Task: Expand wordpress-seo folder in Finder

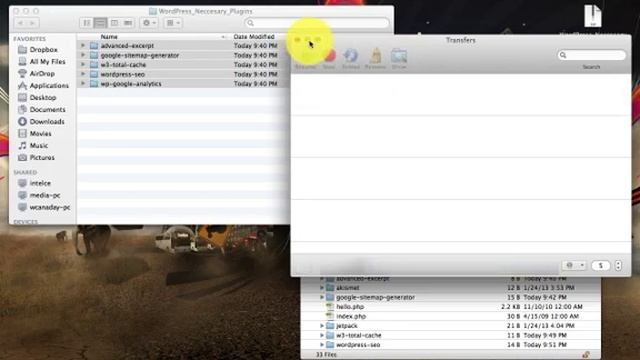Action: pyautogui.click(x=83, y=74)
